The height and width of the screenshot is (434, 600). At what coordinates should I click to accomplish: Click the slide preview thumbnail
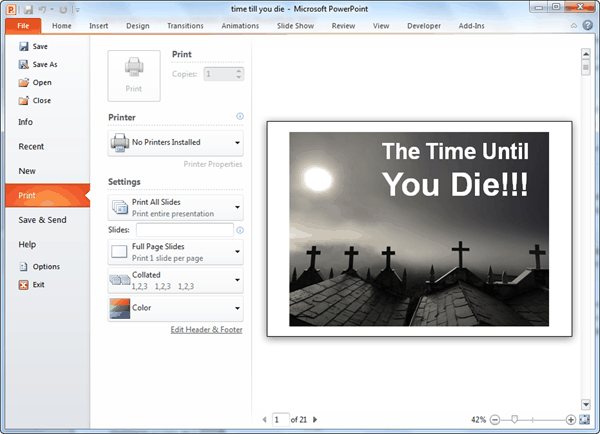(x=419, y=229)
